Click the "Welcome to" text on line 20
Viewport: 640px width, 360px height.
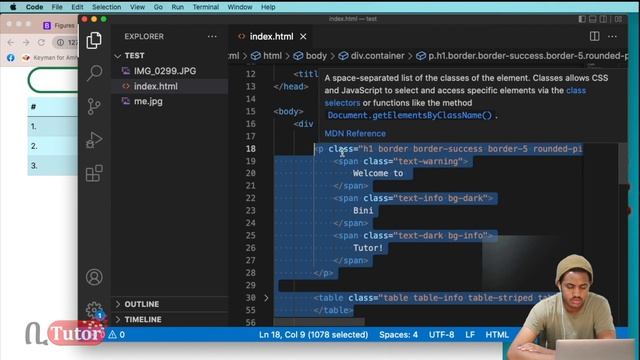tap(378, 173)
